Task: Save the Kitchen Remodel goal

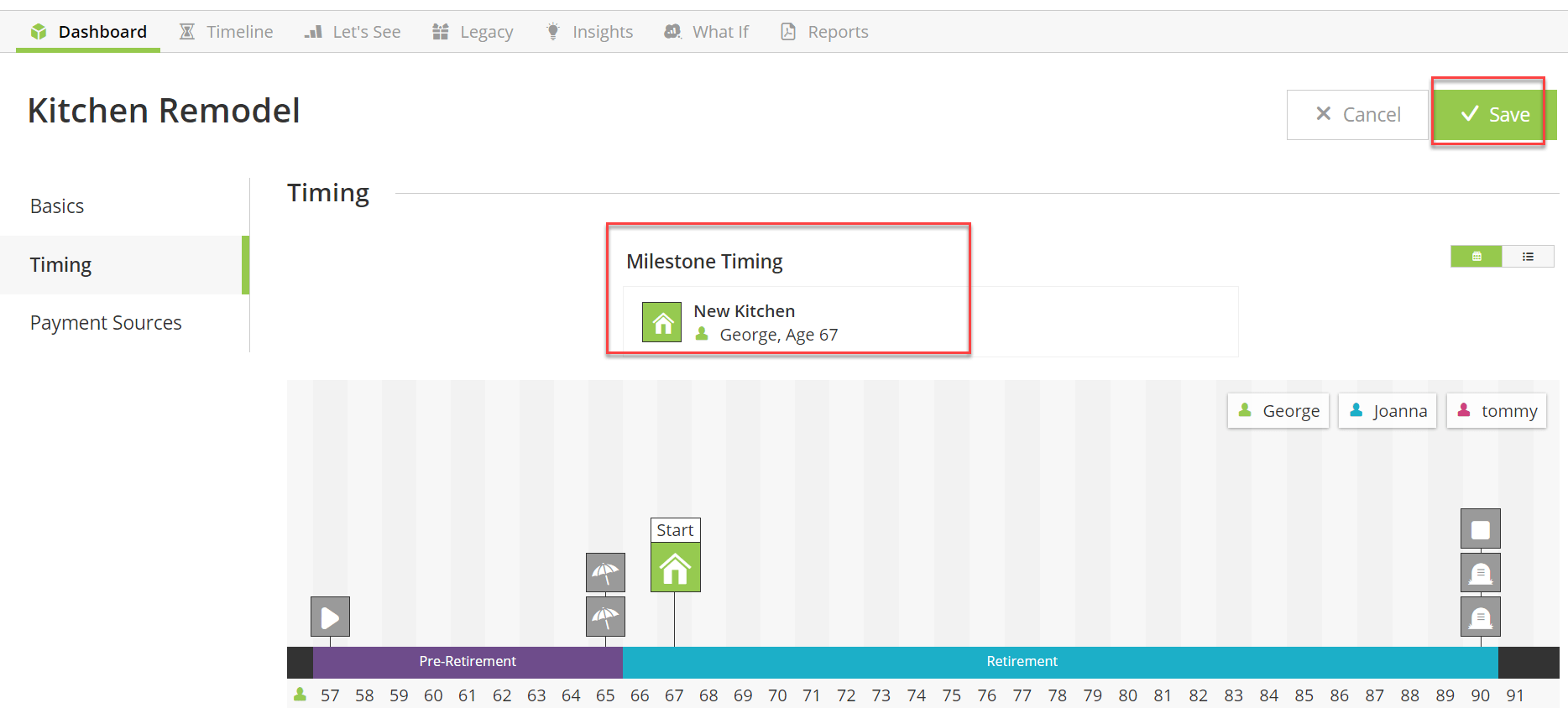Action: tap(1495, 114)
